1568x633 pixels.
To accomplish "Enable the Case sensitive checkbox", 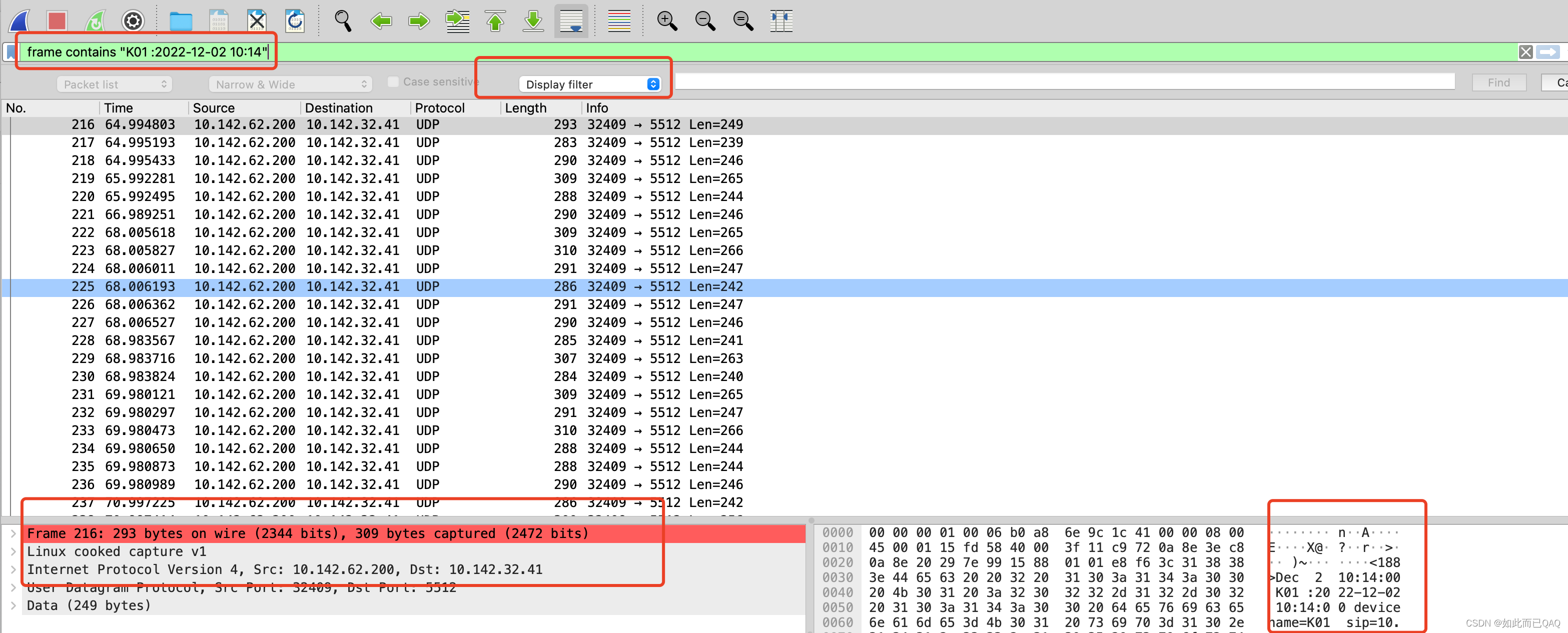I will click(x=393, y=81).
